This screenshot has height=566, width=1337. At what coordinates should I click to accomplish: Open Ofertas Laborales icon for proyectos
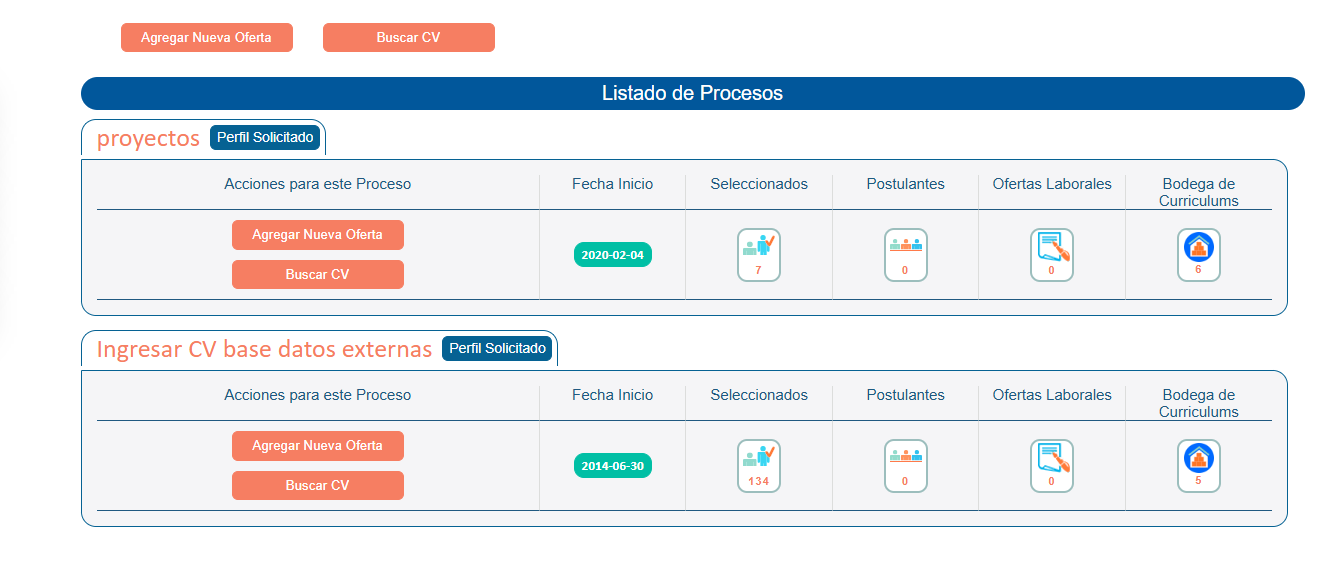(x=1052, y=255)
